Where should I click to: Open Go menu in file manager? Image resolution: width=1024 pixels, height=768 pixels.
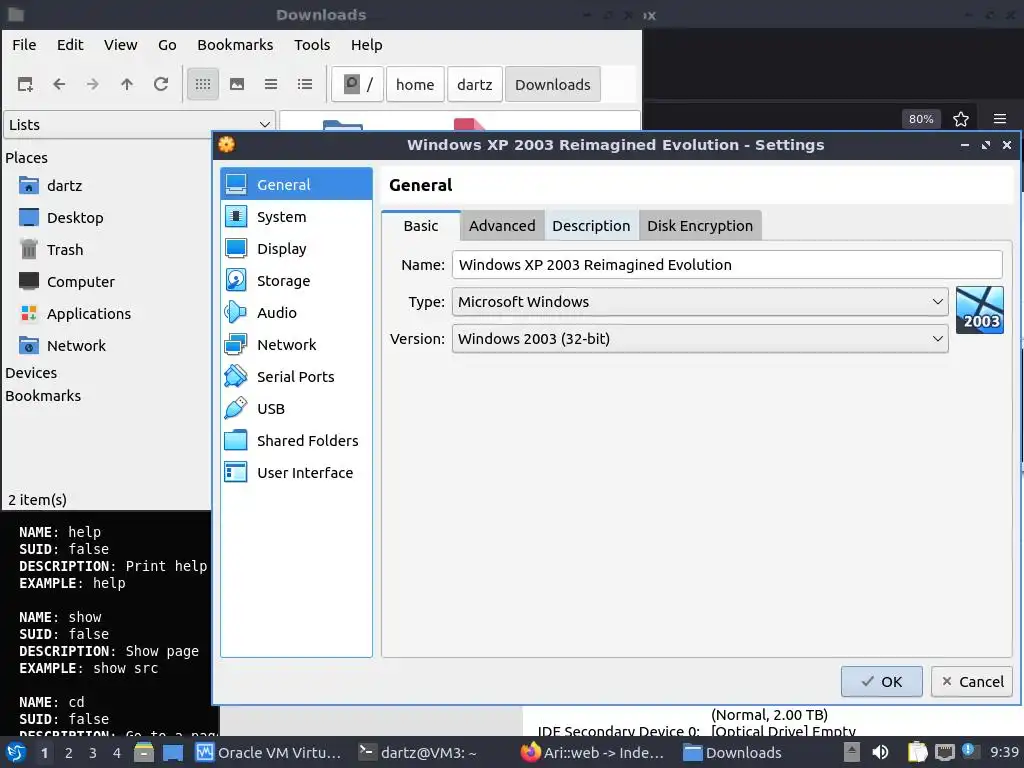[x=167, y=45]
